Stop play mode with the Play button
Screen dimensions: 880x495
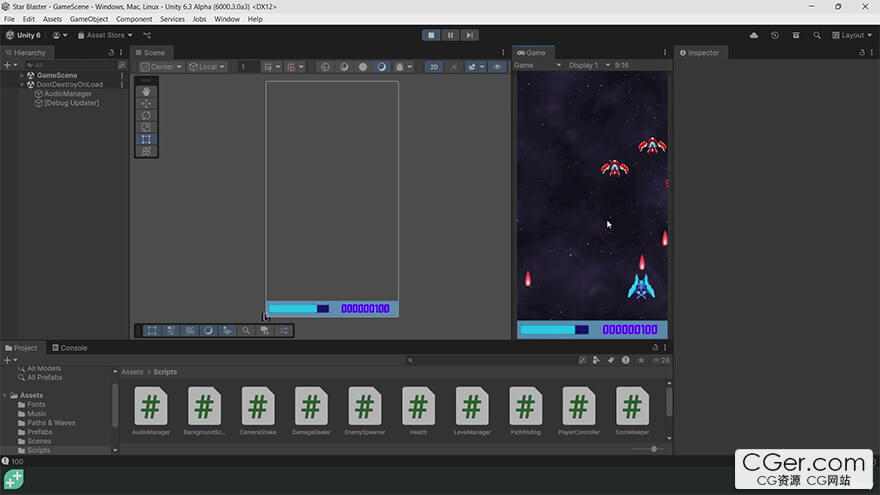(431, 35)
